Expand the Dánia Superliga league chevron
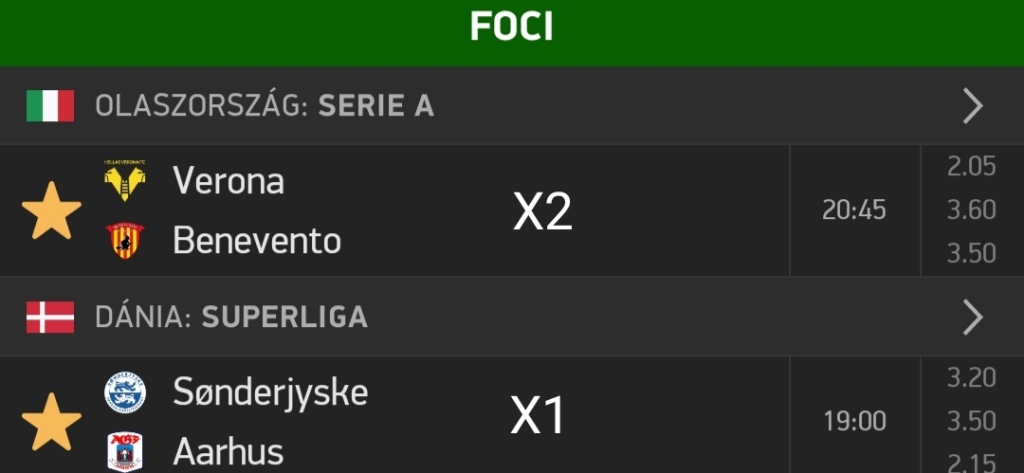 coord(972,317)
